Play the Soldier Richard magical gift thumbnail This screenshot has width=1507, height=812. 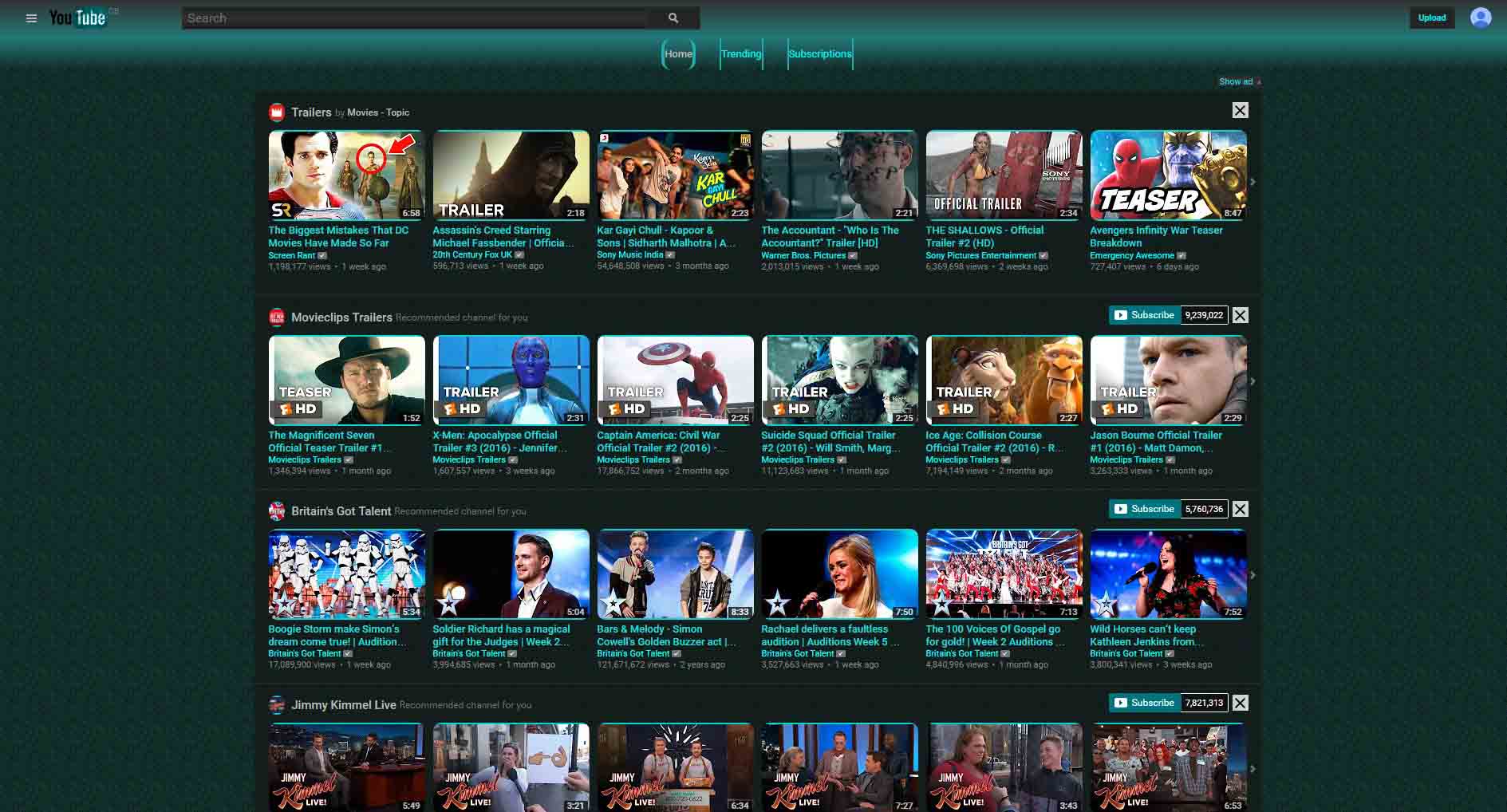pyautogui.click(x=511, y=574)
